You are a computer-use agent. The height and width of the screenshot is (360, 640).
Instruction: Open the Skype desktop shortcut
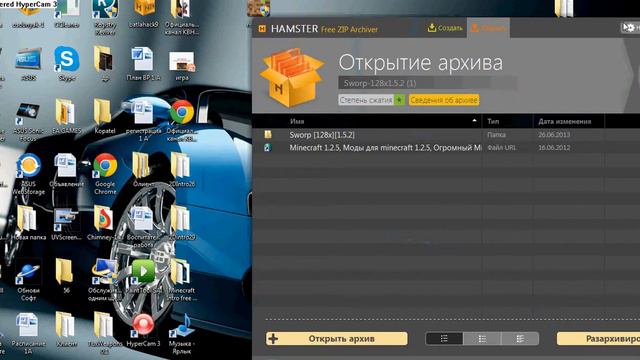[67, 63]
